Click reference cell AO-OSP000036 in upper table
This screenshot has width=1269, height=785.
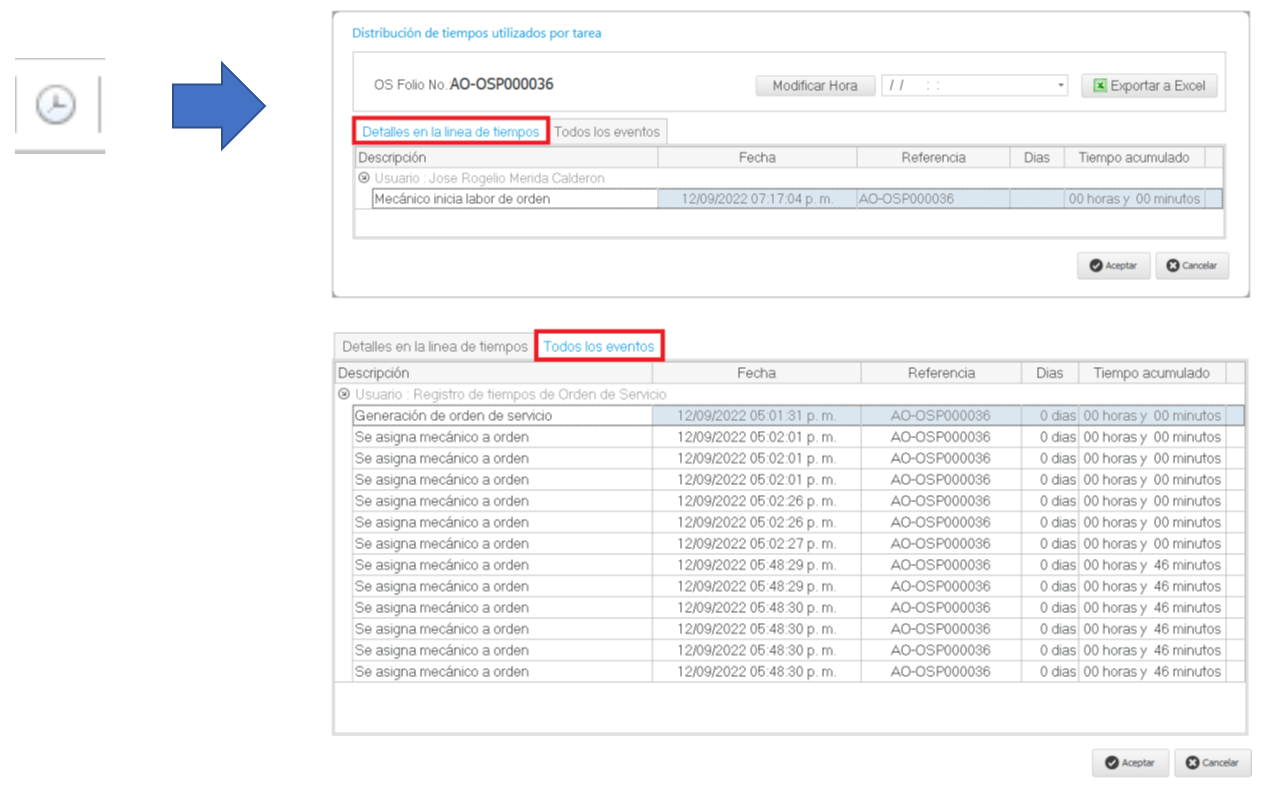933,199
